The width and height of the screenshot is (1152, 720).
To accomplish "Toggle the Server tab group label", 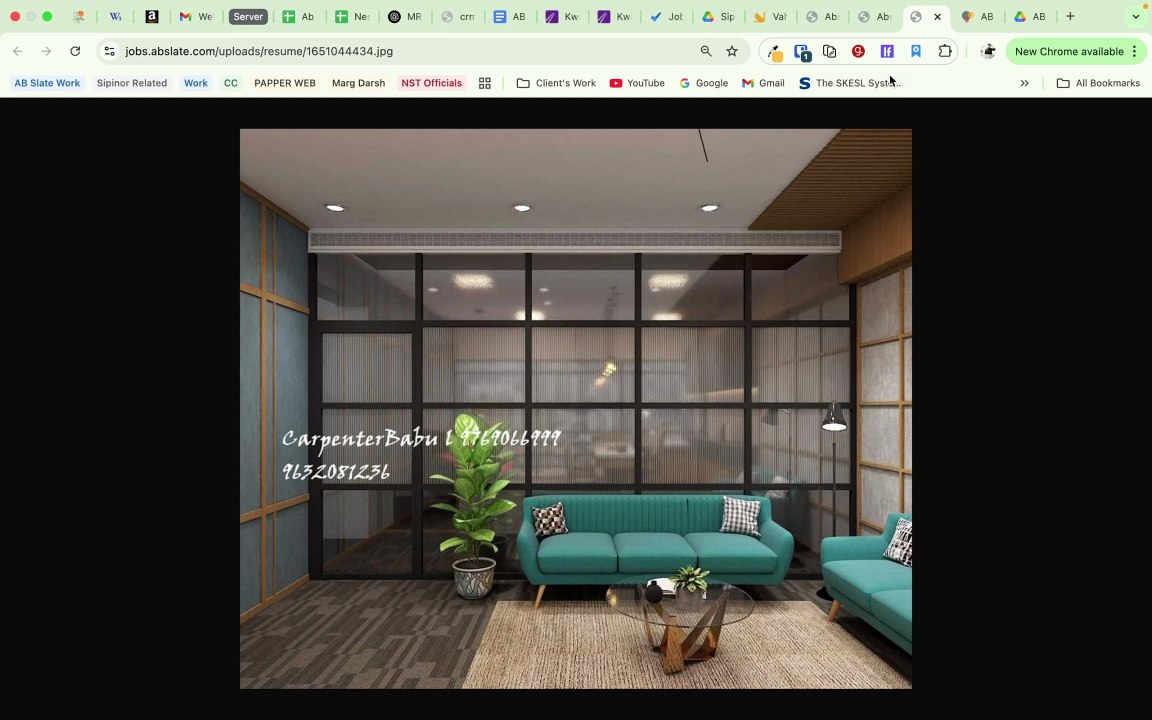I will tap(248, 16).
